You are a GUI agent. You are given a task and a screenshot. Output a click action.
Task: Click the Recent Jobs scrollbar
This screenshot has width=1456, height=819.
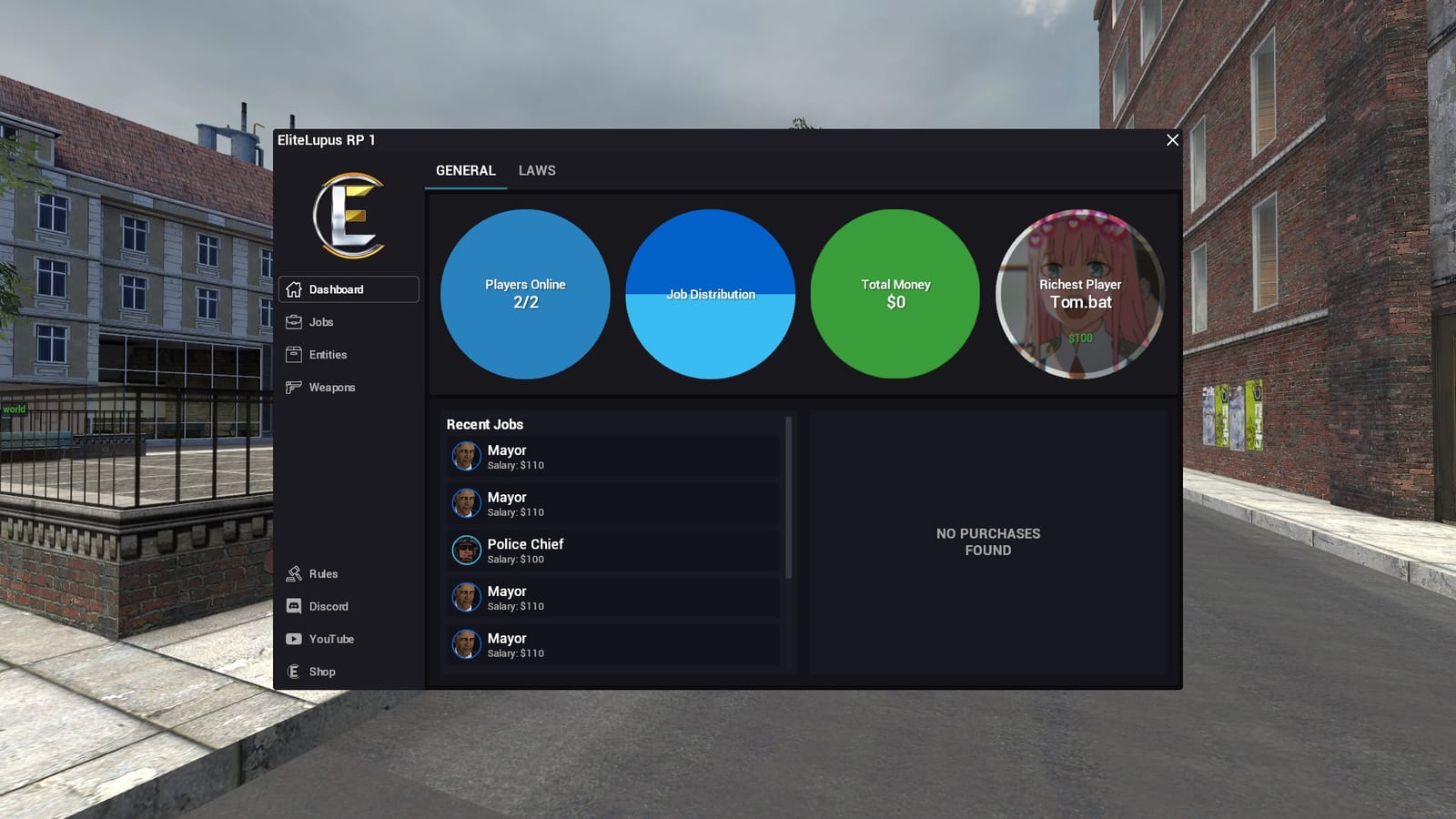click(788, 497)
